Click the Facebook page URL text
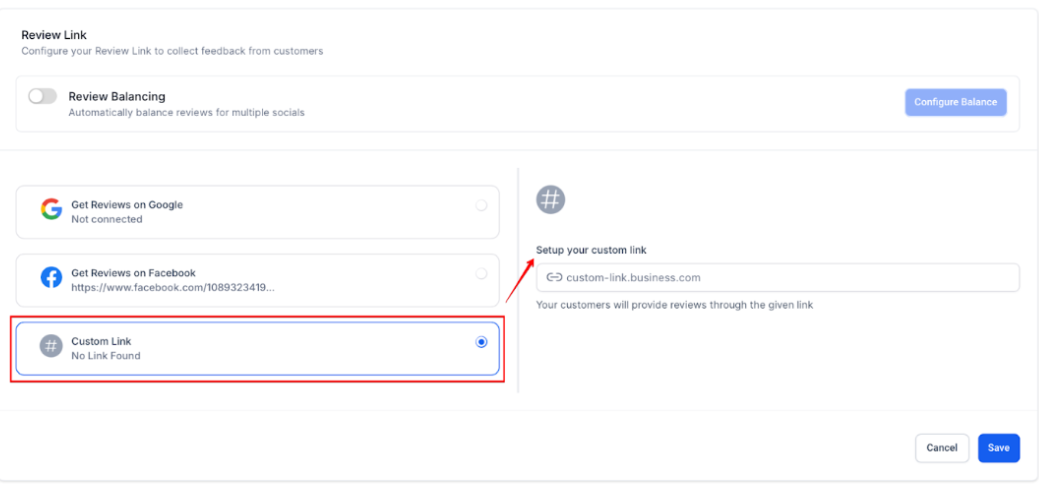1039x484 pixels. pyautogui.click(x=173, y=287)
